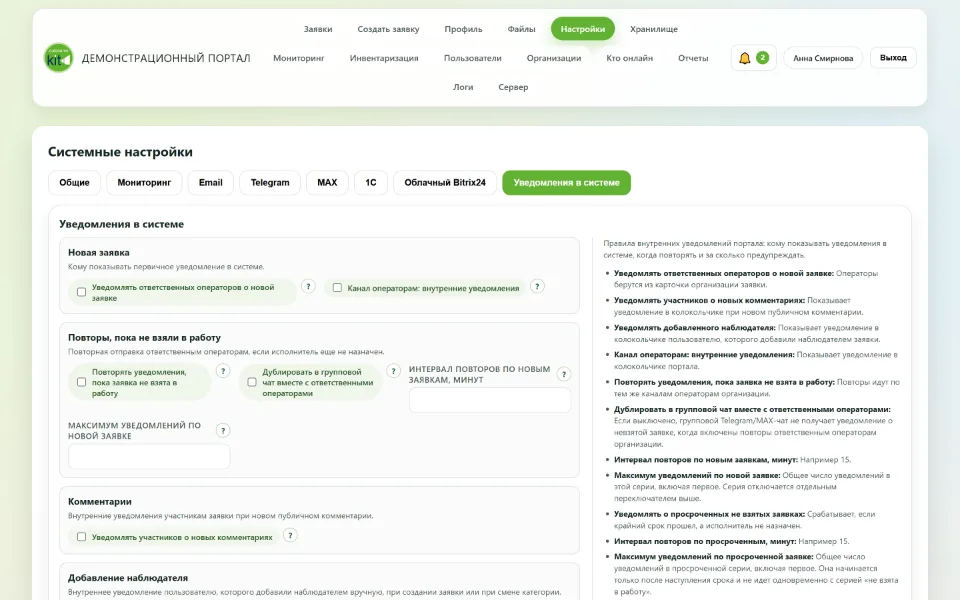Open Инвентаризация section
This screenshot has height=600, width=960.
[x=384, y=58]
